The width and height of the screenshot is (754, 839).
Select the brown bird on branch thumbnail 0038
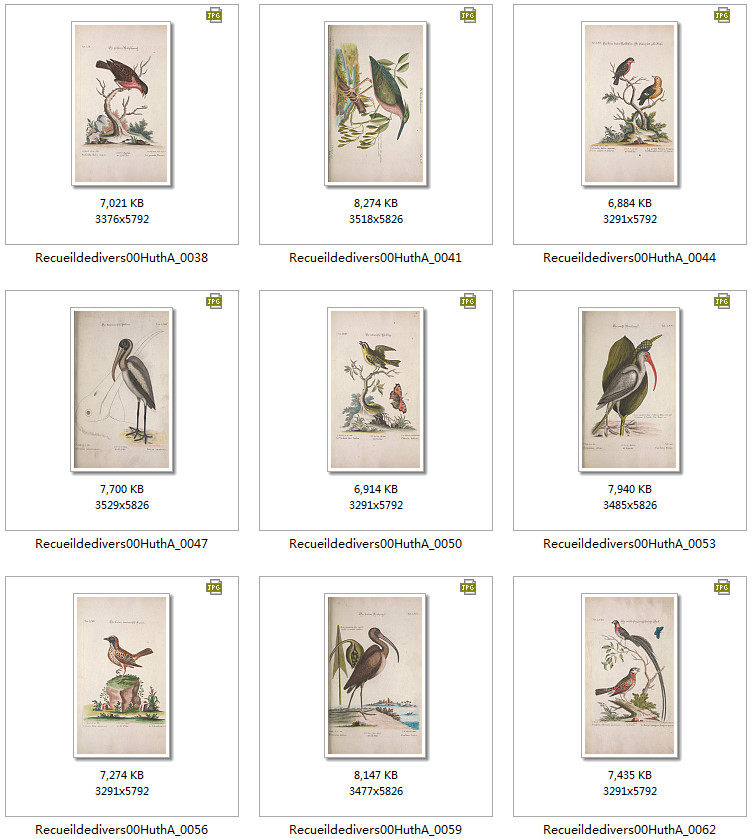(x=121, y=104)
